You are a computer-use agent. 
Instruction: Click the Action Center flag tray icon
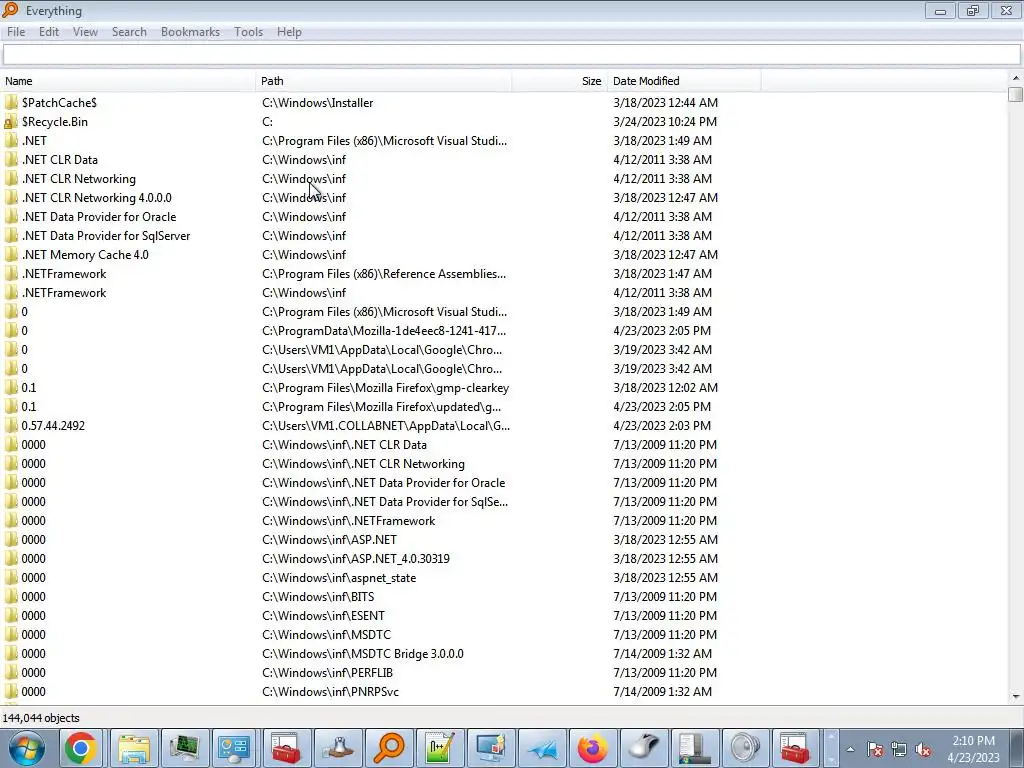875,750
